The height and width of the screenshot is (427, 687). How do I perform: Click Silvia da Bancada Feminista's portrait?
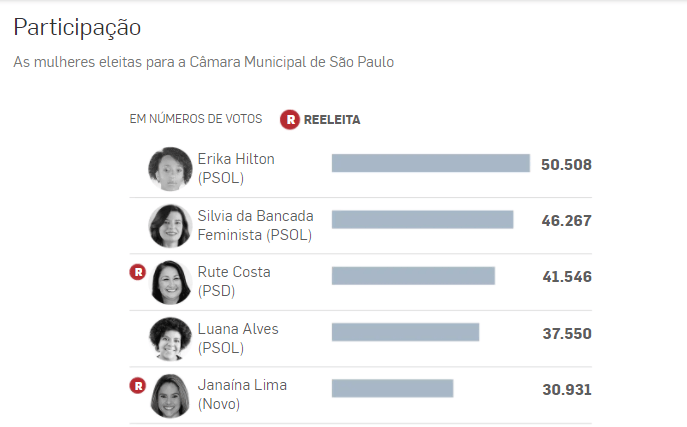(170, 226)
